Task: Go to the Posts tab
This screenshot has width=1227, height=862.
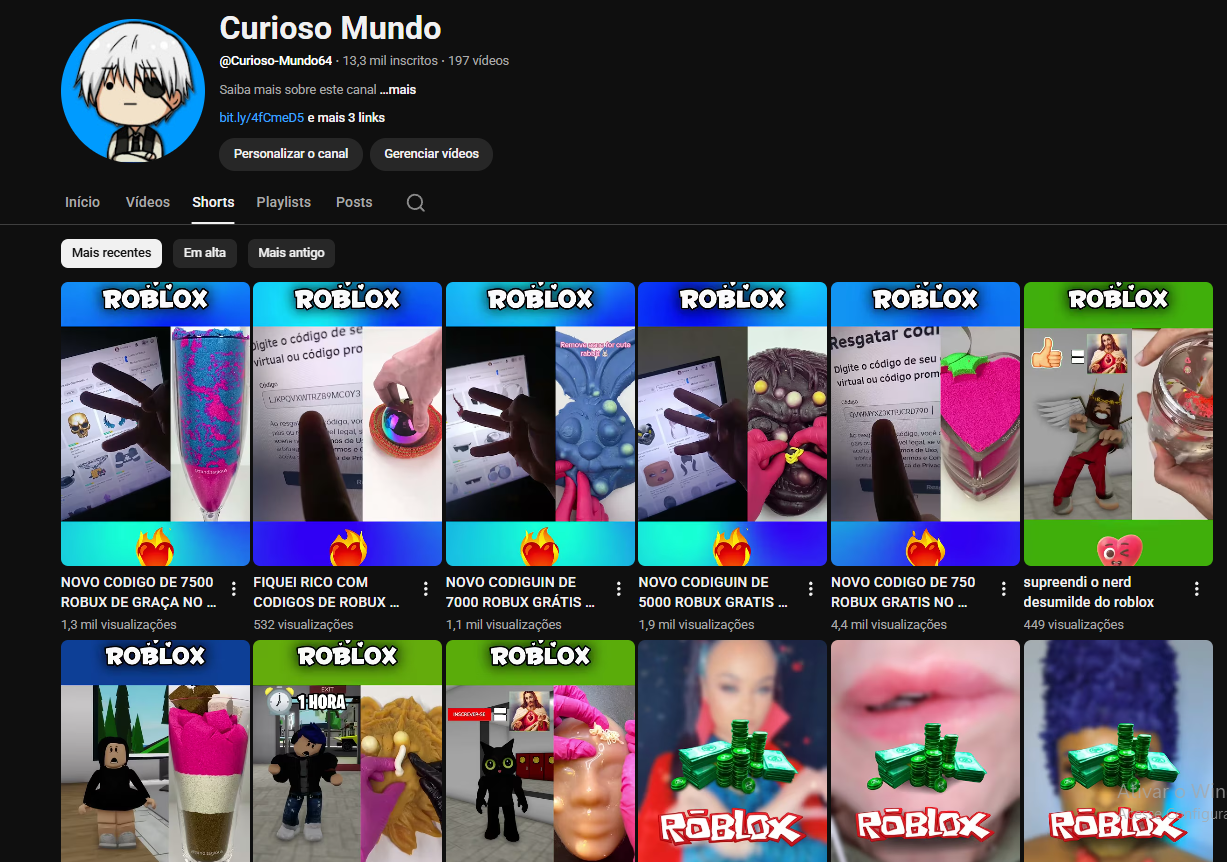Action: point(354,202)
